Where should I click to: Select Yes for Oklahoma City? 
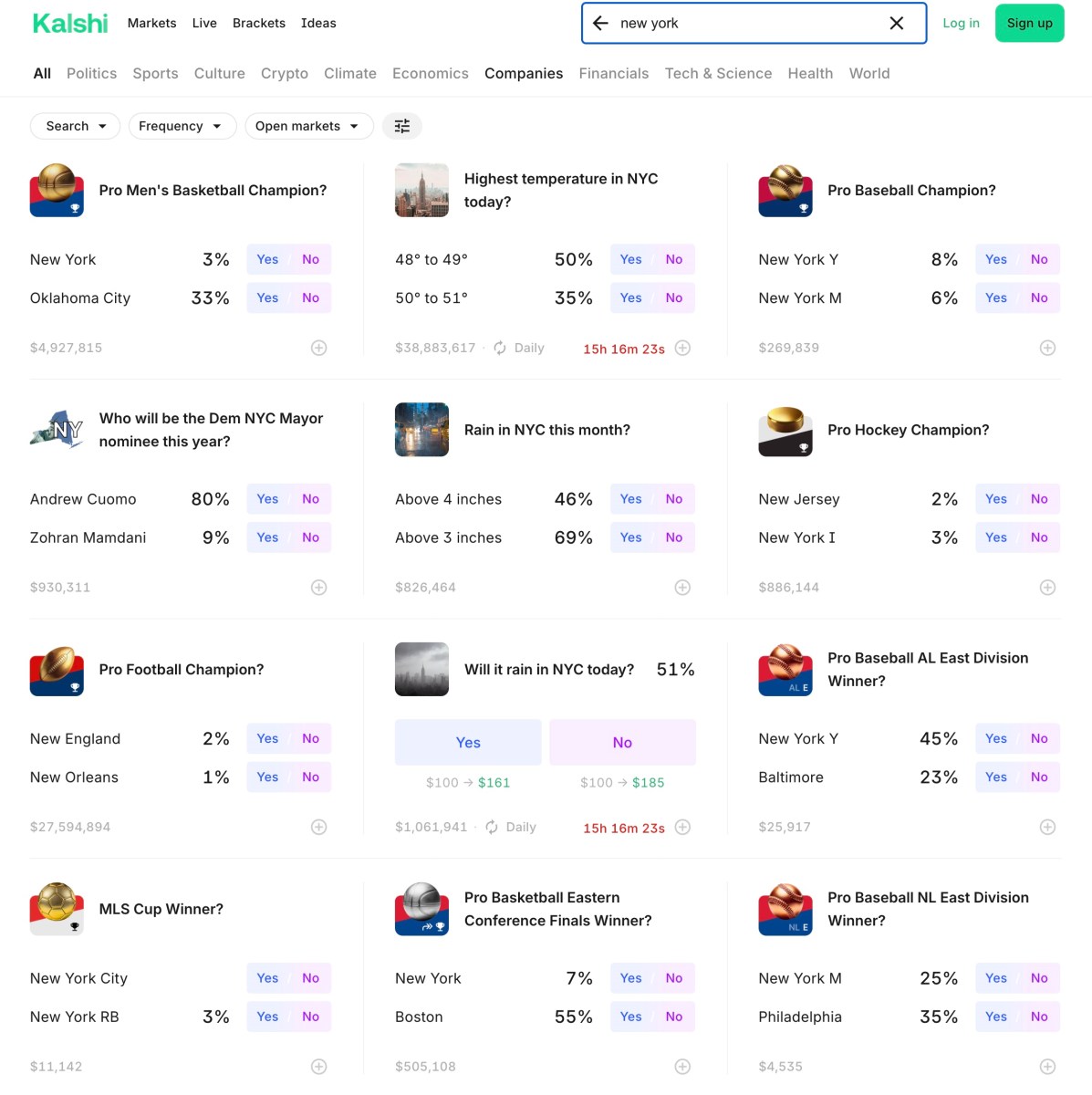click(267, 297)
